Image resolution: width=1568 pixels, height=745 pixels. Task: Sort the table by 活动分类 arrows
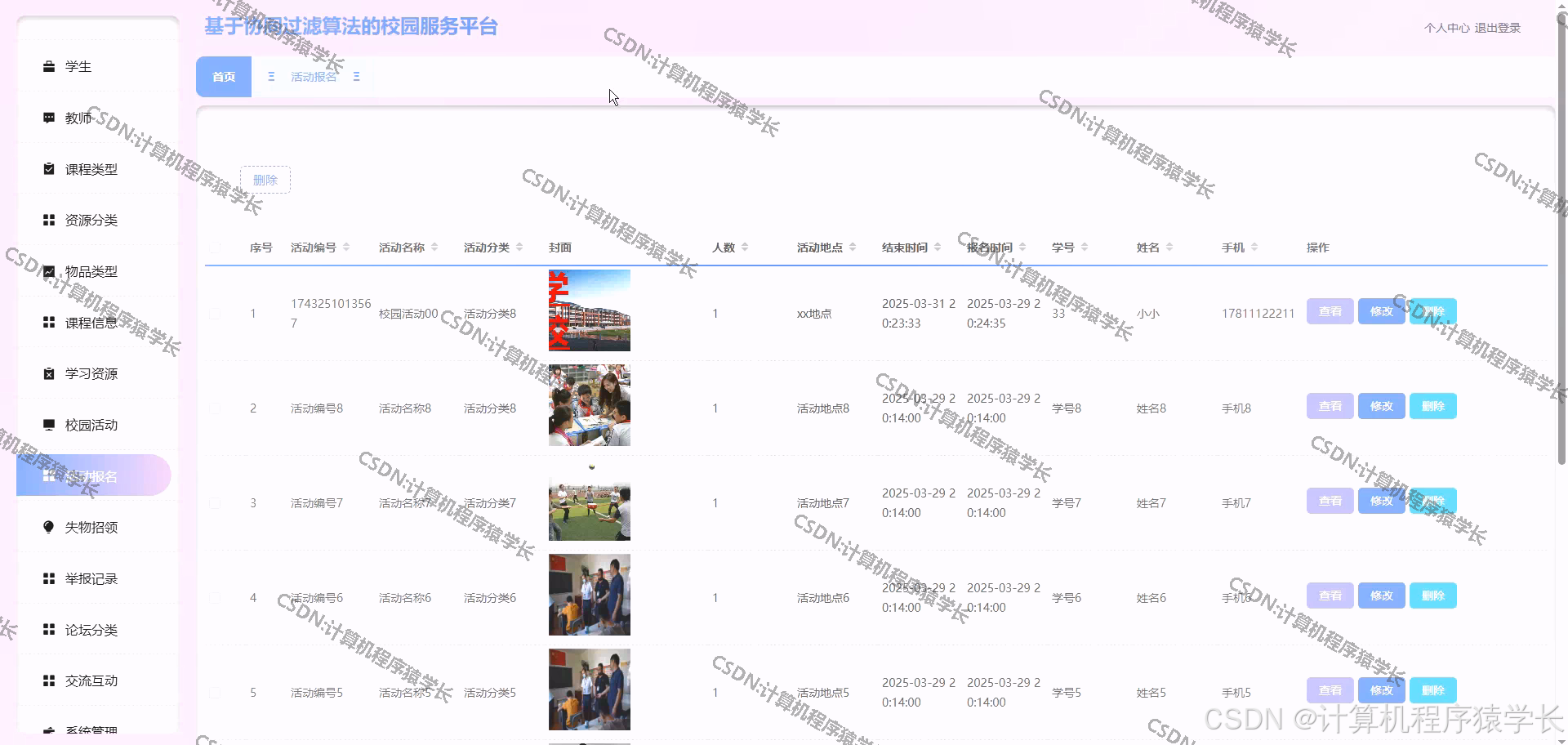pyautogui.click(x=519, y=247)
